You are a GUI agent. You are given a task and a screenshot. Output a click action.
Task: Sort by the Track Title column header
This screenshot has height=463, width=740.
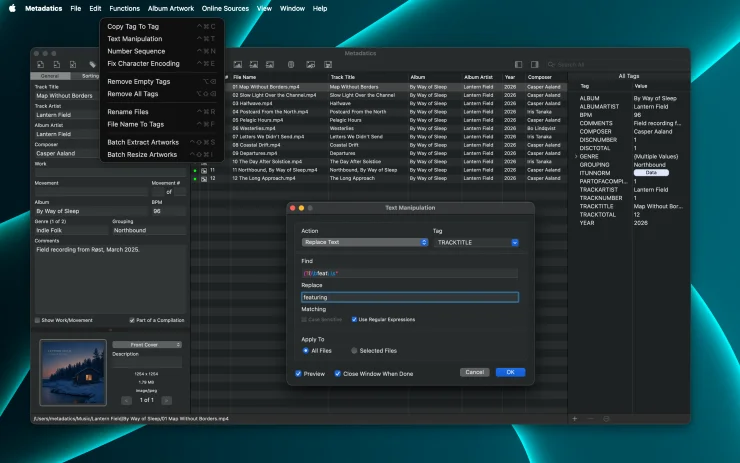pos(367,77)
